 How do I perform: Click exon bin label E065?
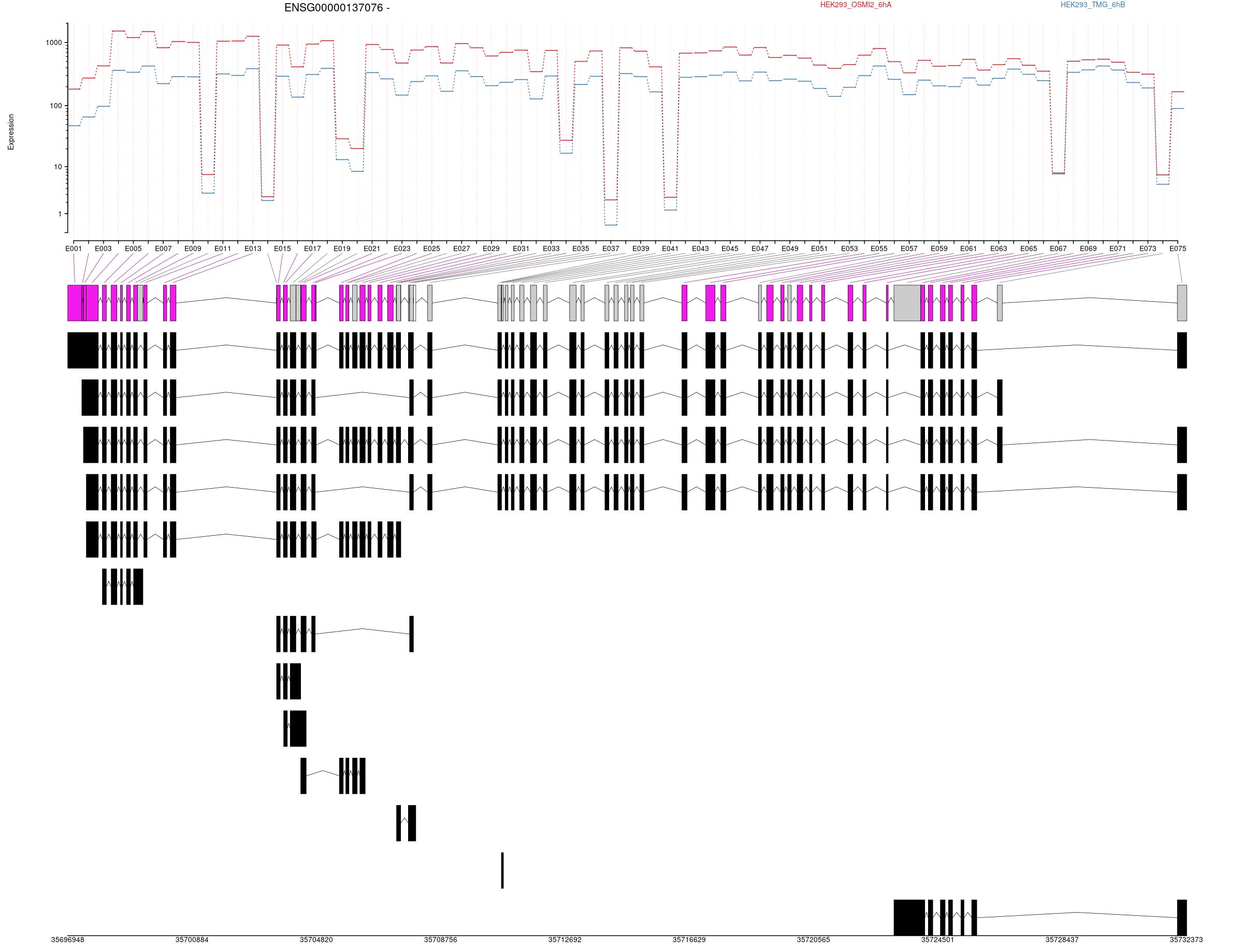click(1028, 249)
